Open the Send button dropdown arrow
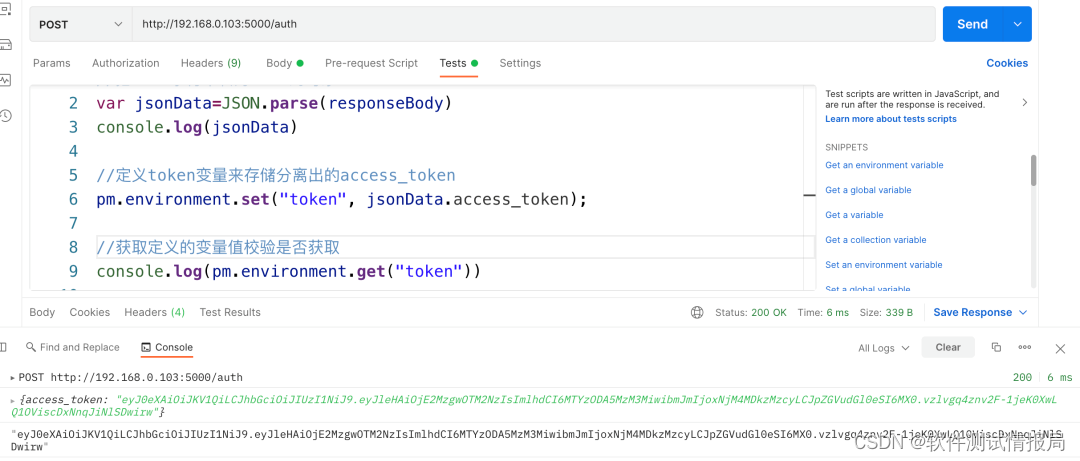This screenshot has height=461, width=1080. click(x=1018, y=24)
